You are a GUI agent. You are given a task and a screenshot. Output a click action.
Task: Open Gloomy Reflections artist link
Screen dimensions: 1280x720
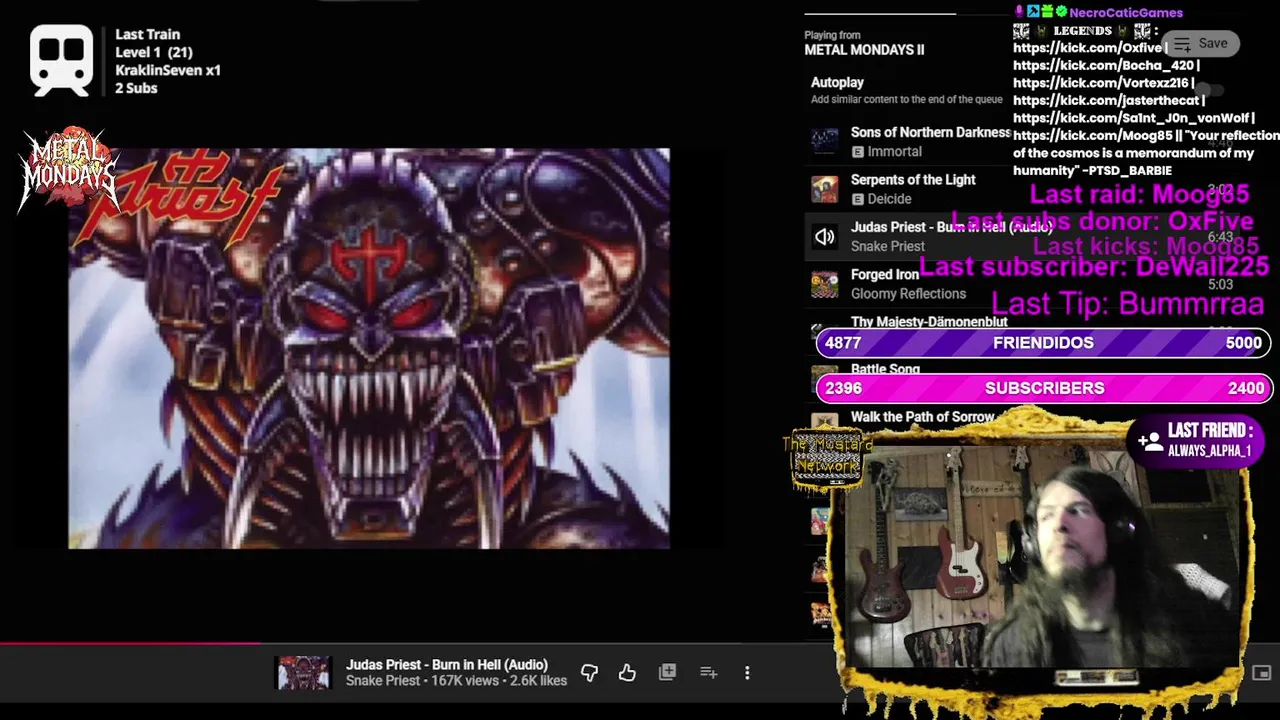908,294
